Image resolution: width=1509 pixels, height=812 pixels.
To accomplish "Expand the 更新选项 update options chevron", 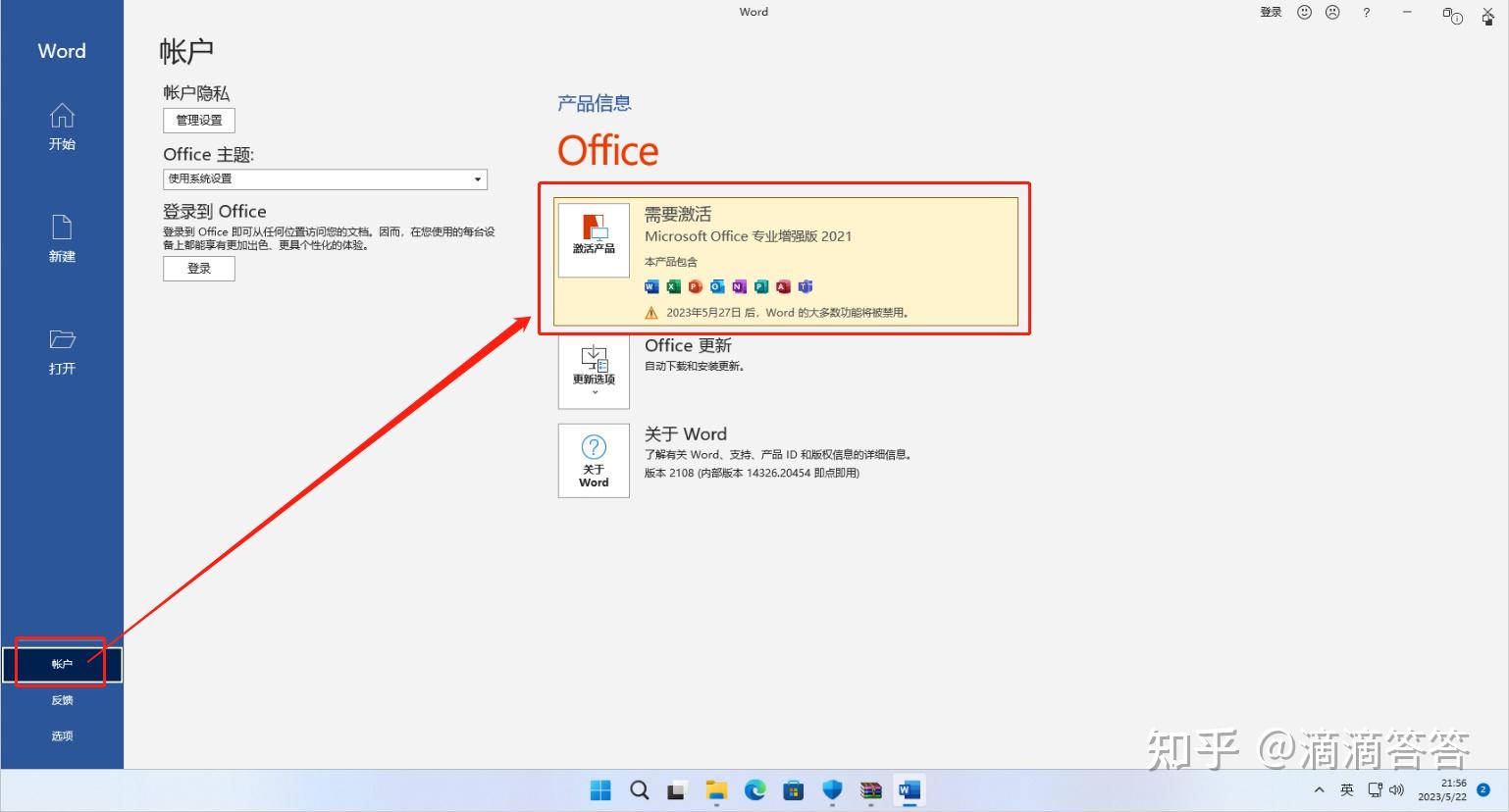I will pyautogui.click(x=594, y=390).
